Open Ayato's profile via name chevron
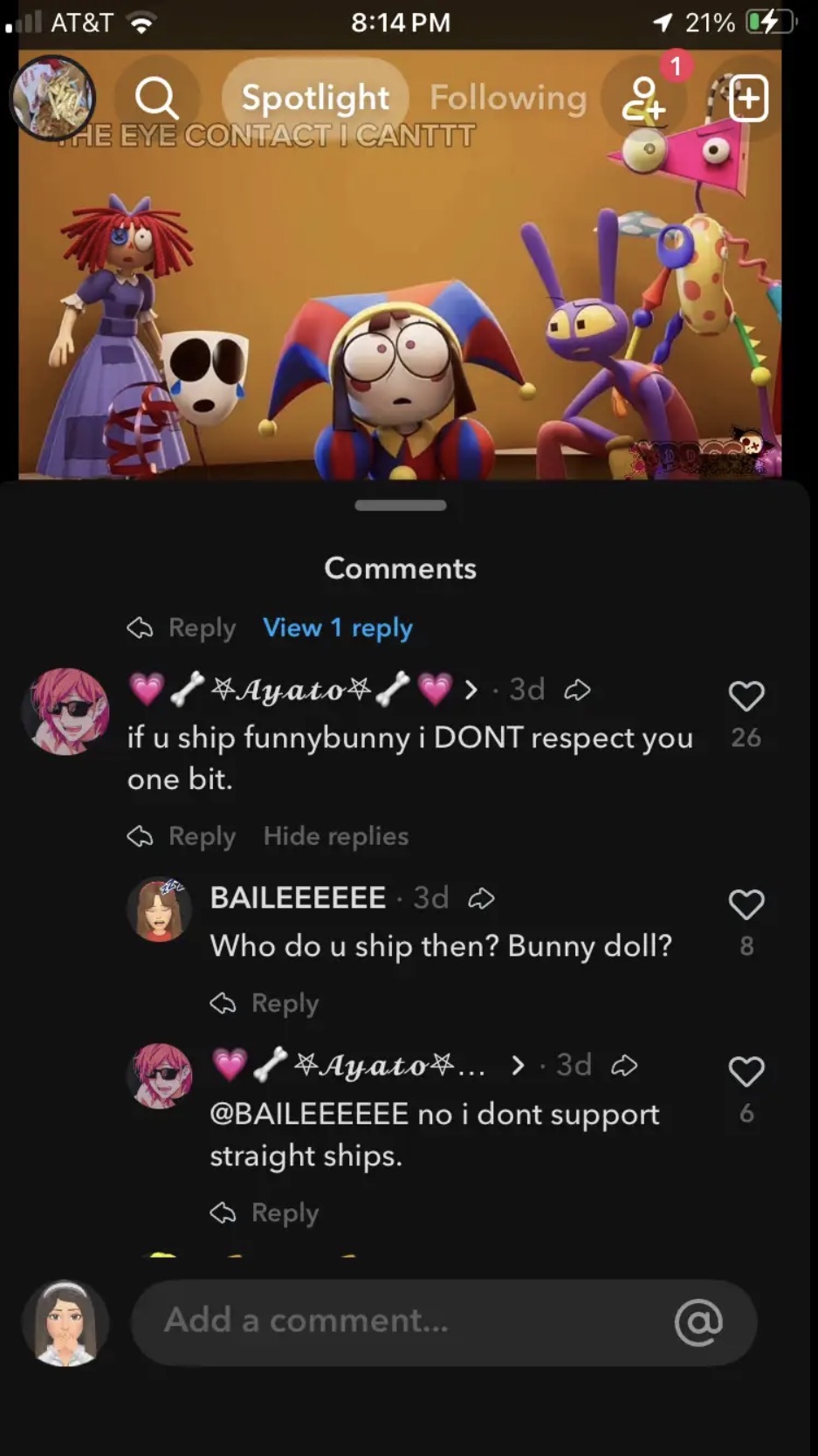 coord(471,690)
